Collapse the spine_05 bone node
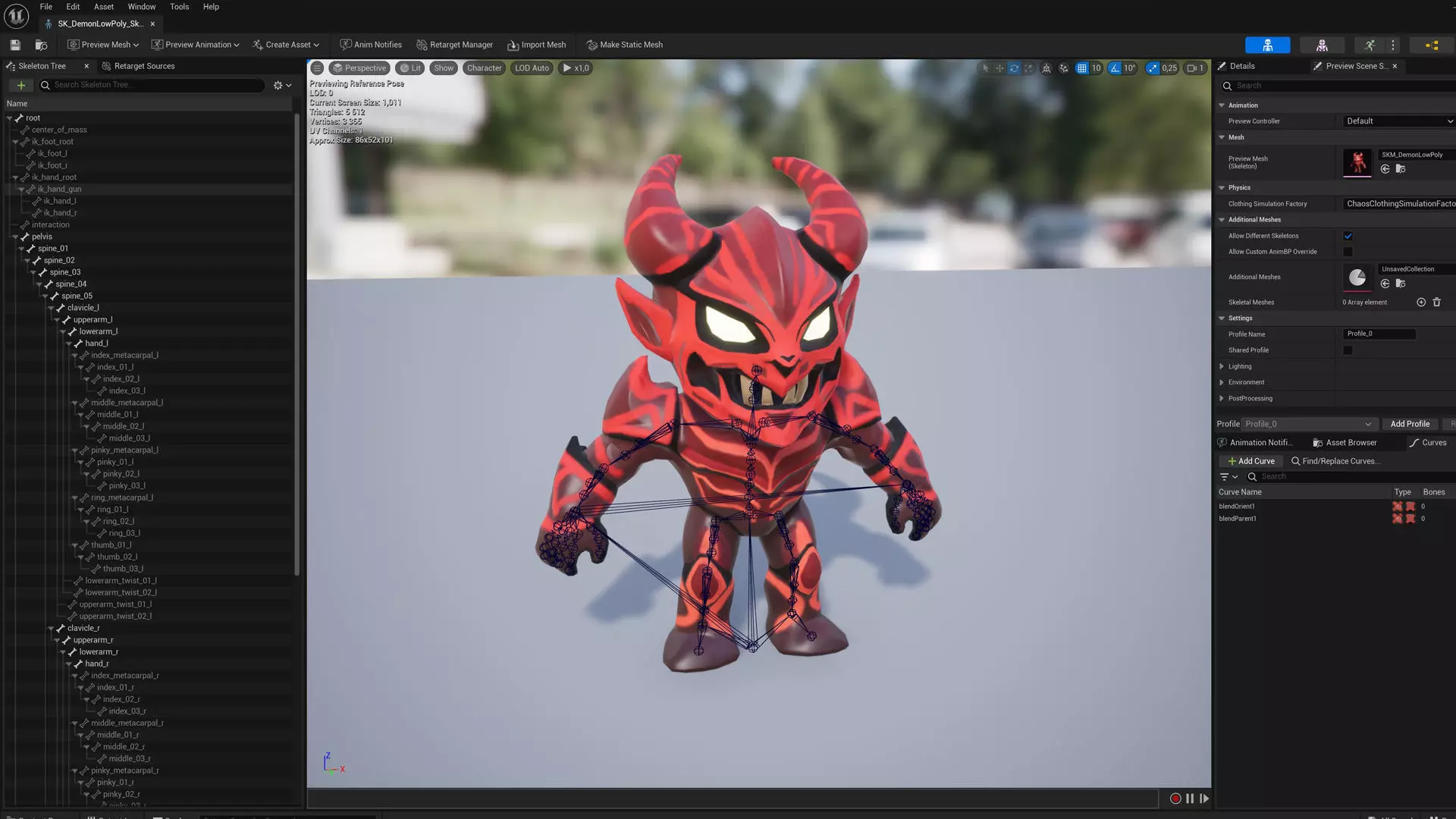 click(45, 297)
